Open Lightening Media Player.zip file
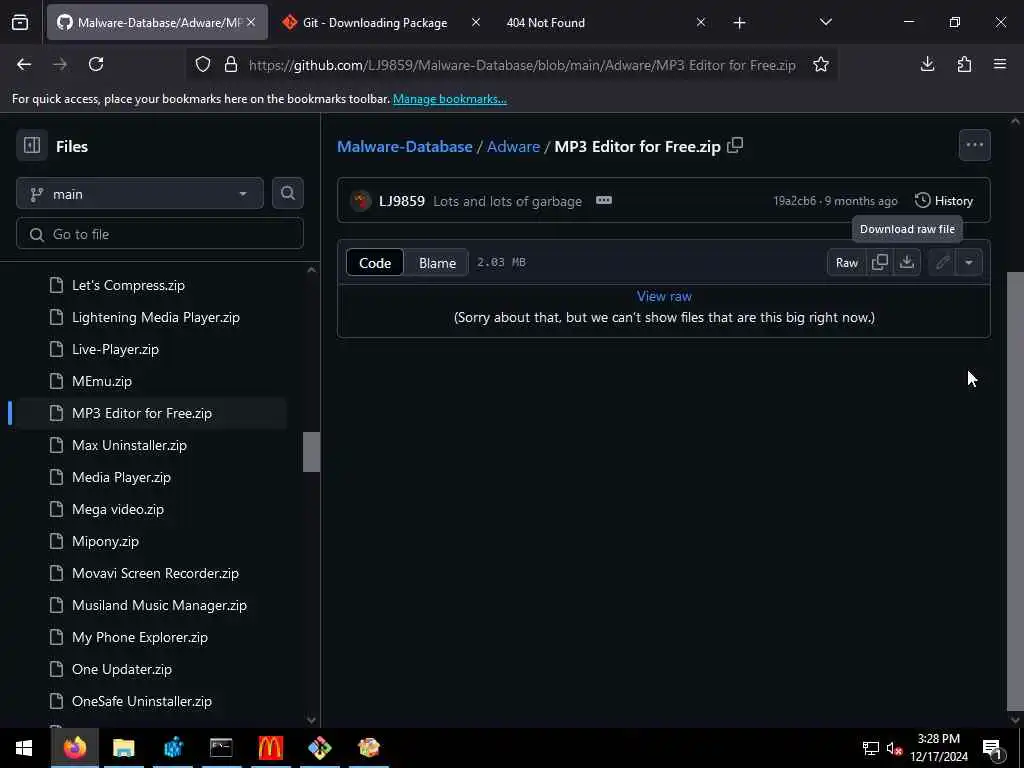Image resolution: width=1024 pixels, height=768 pixels. pos(155,317)
